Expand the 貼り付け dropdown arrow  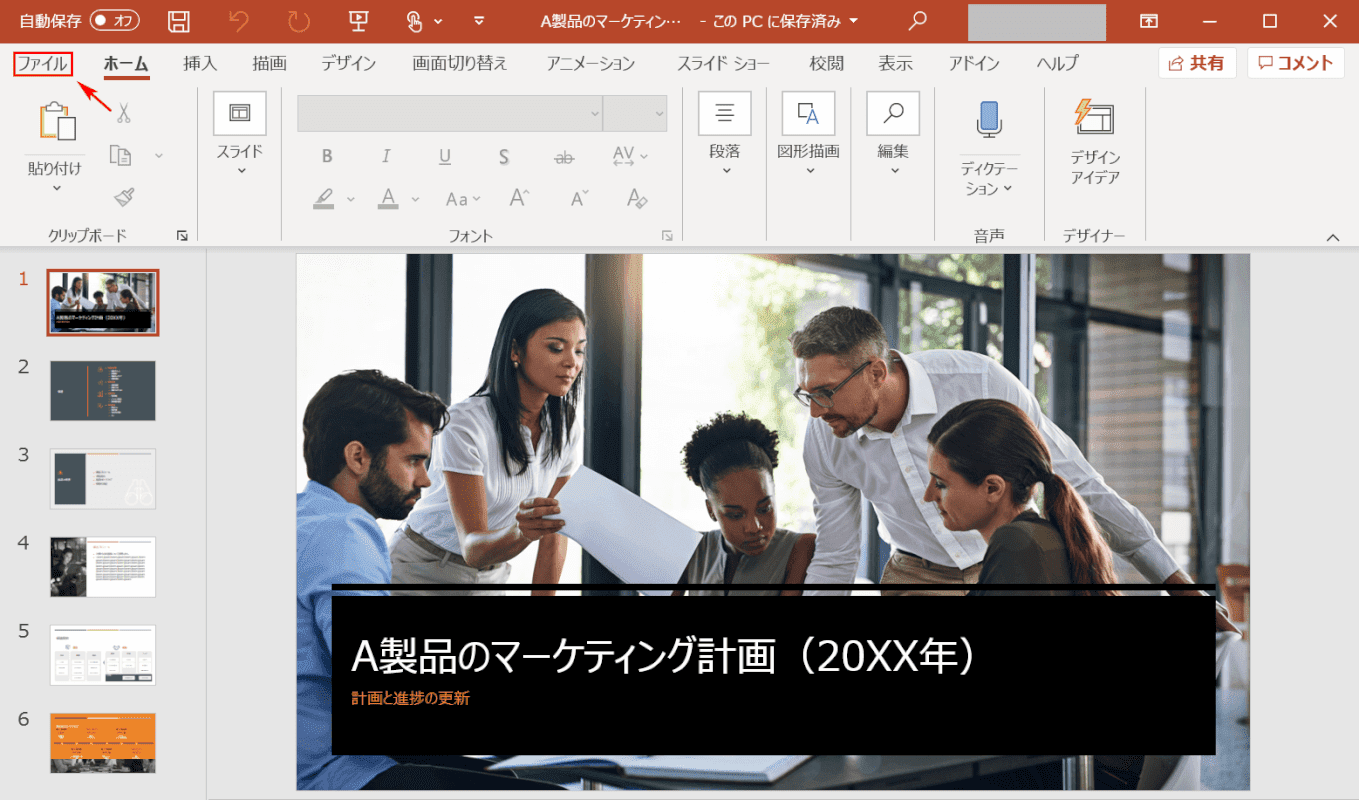tap(56, 187)
